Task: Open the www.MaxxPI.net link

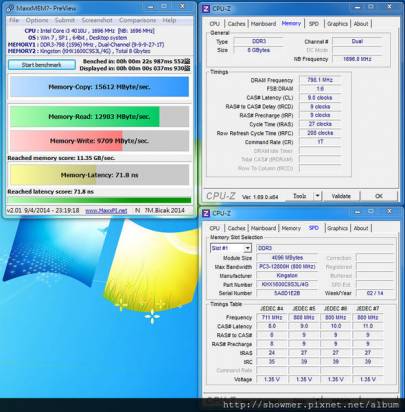Action: [x=106, y=211]
